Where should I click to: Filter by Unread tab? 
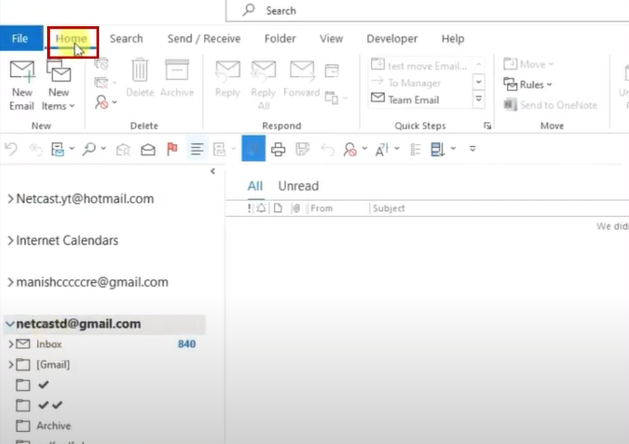[298, 186]
